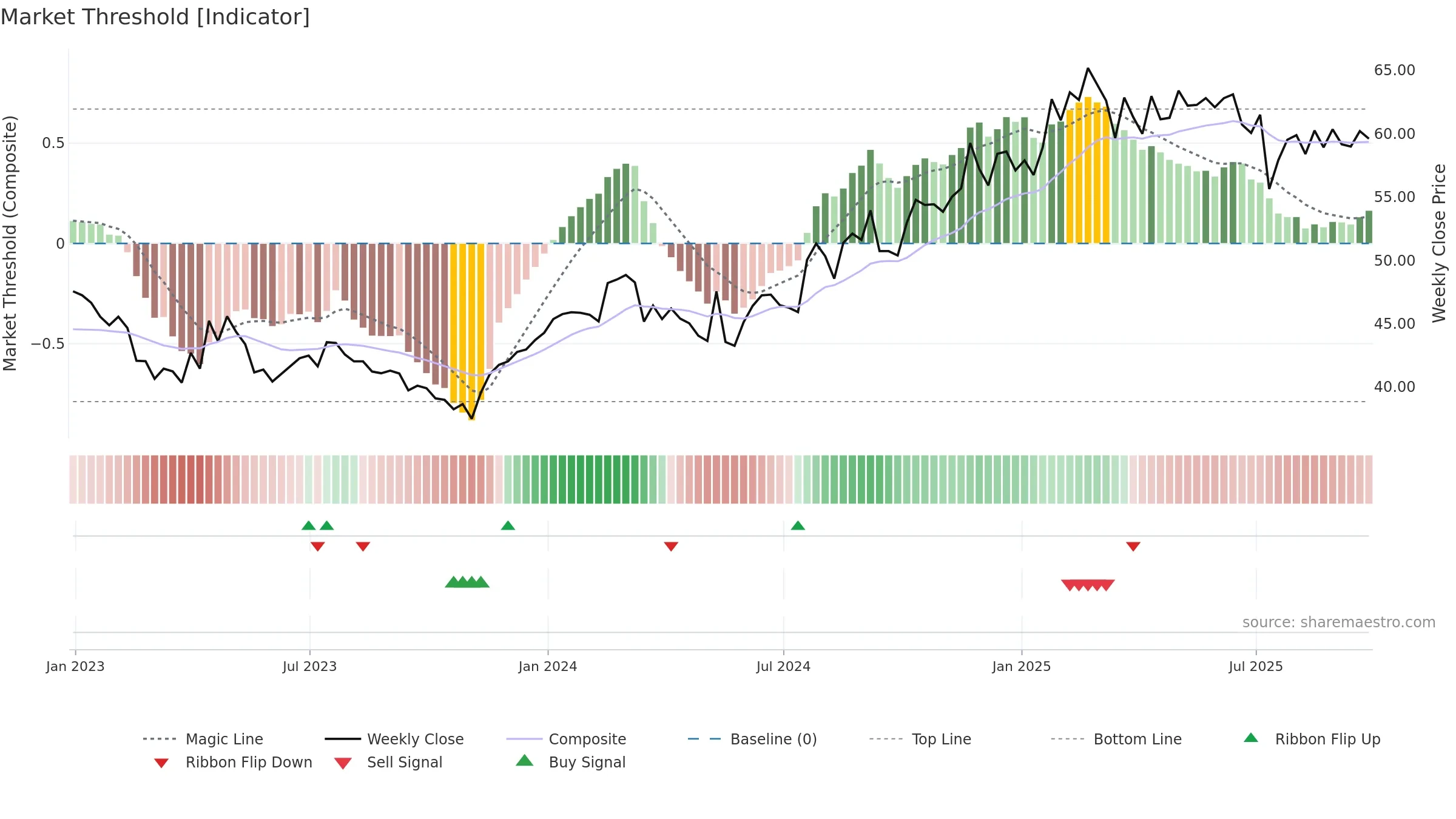Viewport: 1456px width, 819px height.
Task: Toggle the Ribbon Flip Up legend entry
Action: 1312,739
